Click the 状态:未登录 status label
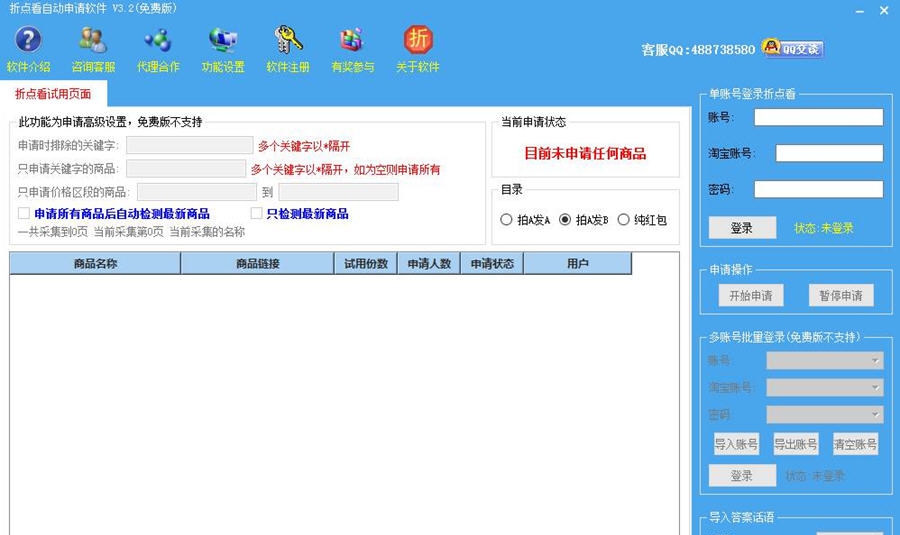 824,228
